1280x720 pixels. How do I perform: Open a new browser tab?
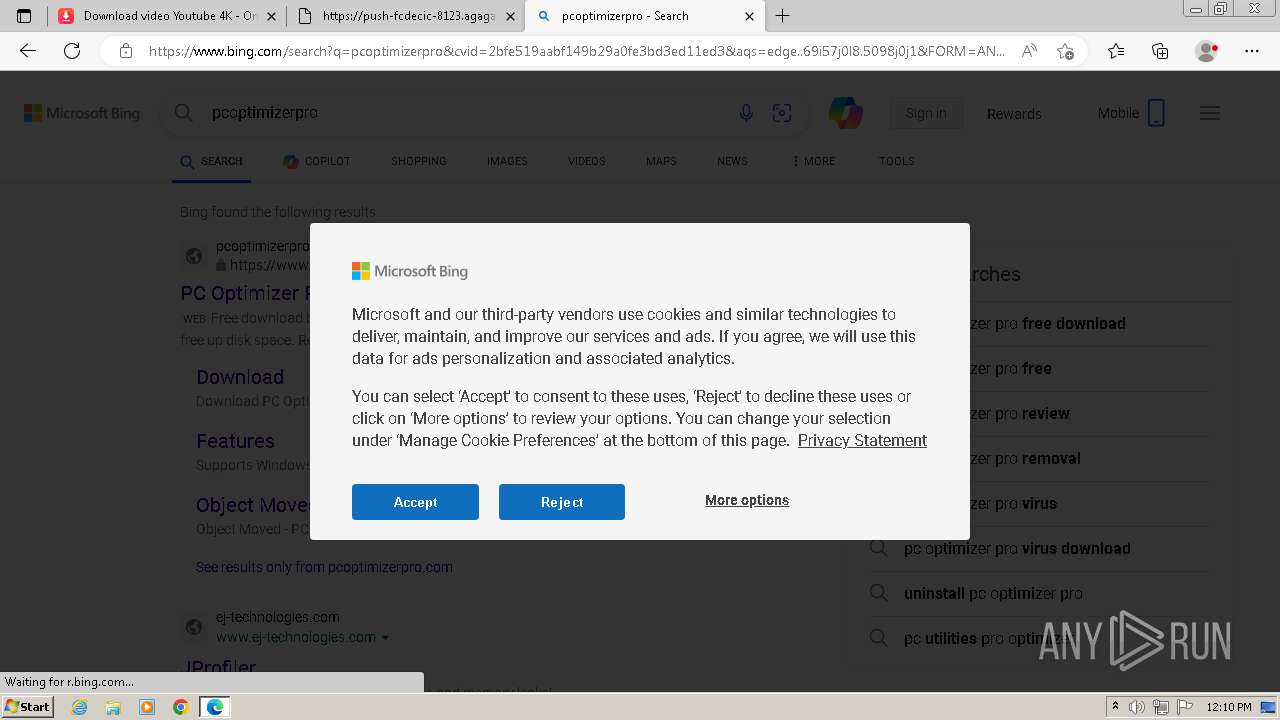pyautogui.click(x=783, y=16)
